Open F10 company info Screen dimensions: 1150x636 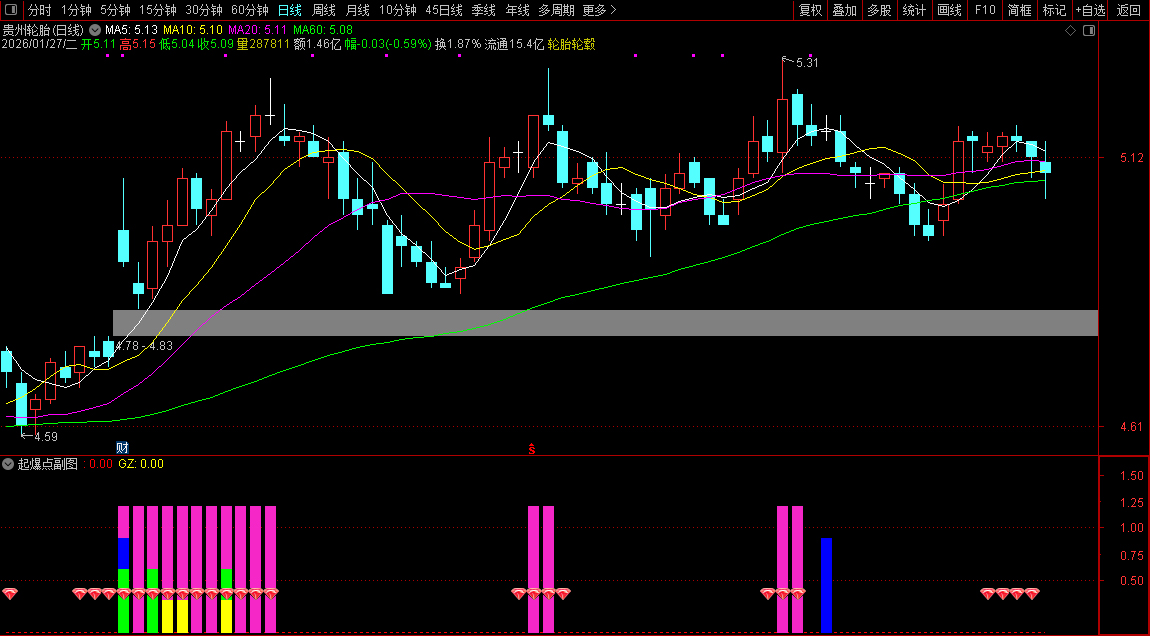pos(985,10)
